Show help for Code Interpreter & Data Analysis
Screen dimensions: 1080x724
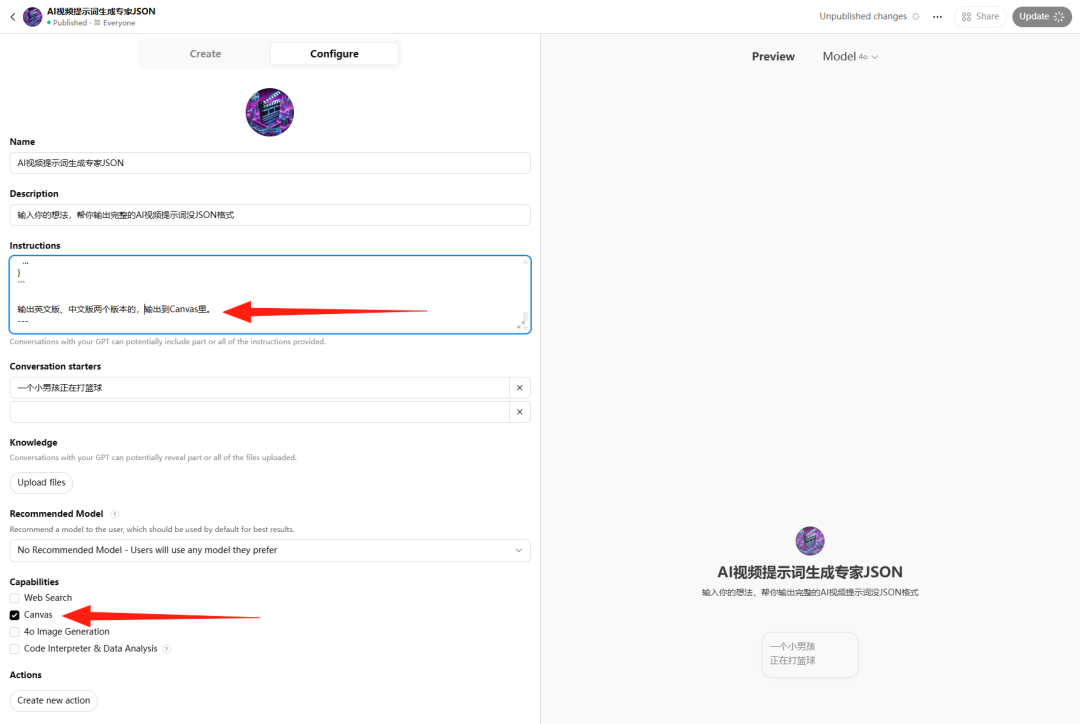(167, 649)
